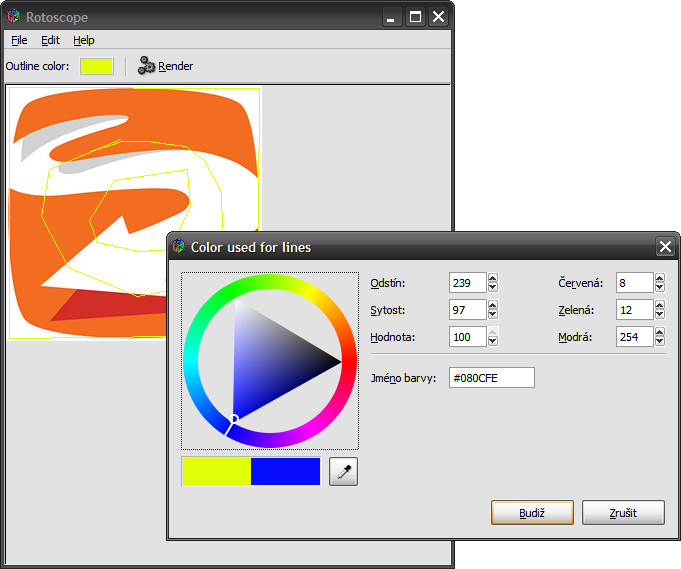The image size is (681, 569).
Task: Increase the Sytost value by one step
Action: click(x=493, y=305)
